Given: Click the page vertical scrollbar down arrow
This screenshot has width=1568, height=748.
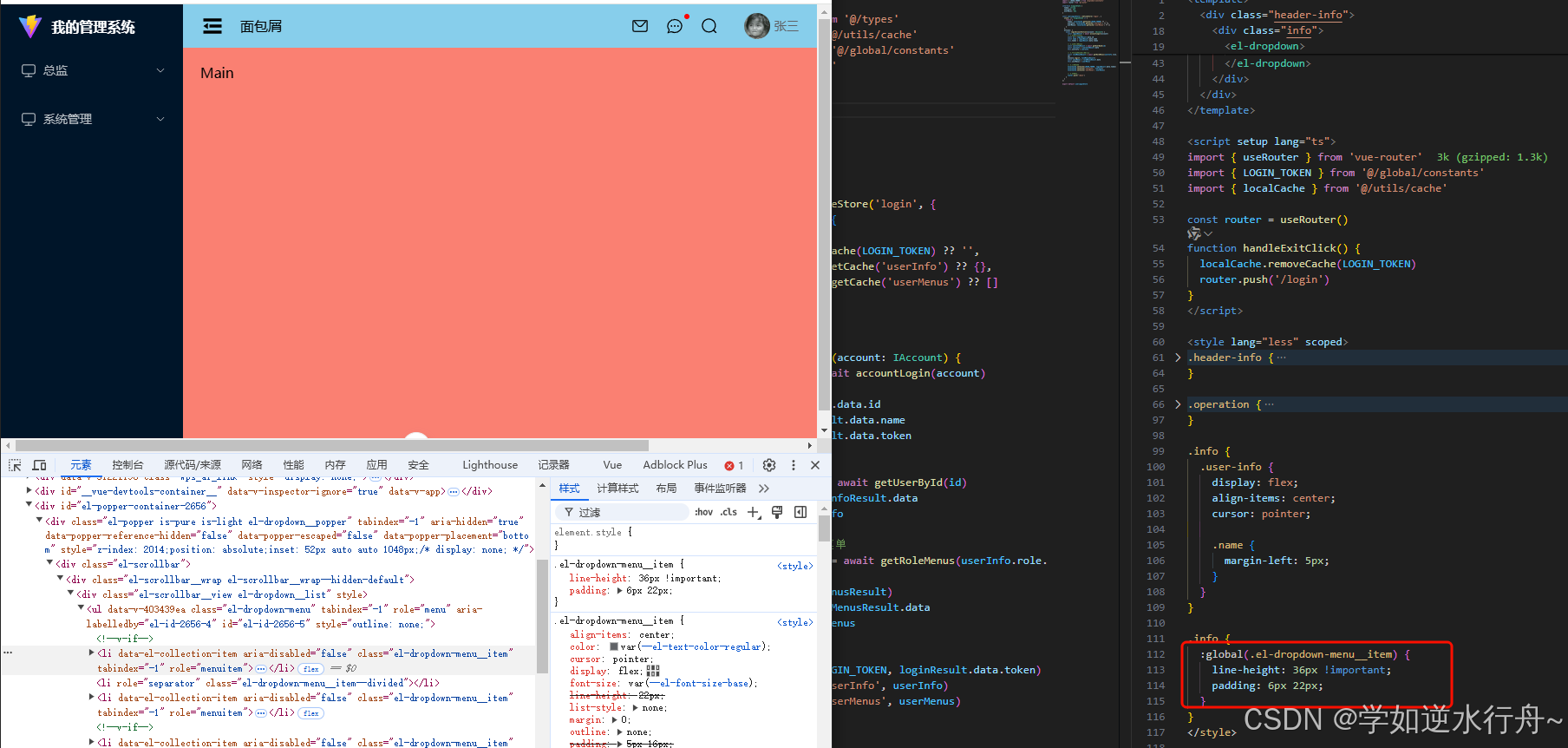Looking at the screenshot, I should [824, 430].
